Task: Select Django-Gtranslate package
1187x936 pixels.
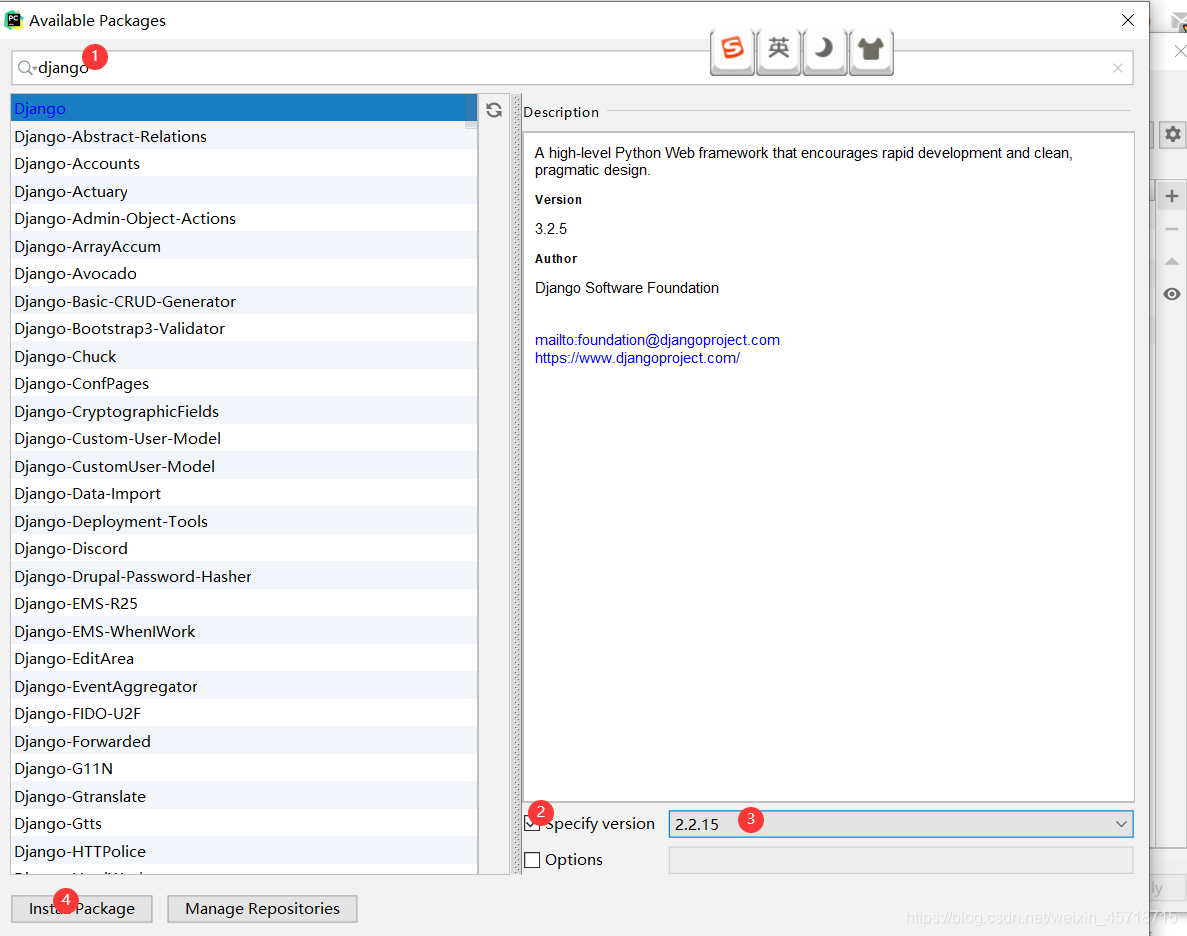Action: tap(244, 797)
